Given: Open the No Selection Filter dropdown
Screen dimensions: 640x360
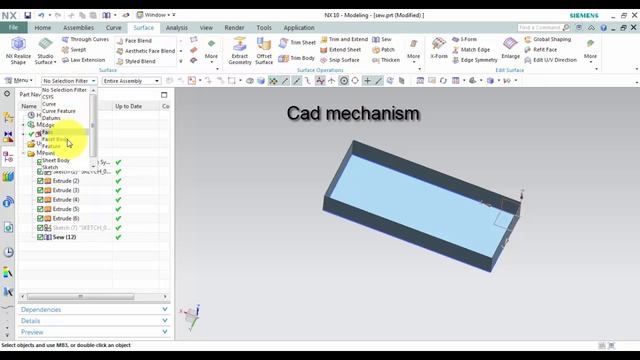Looking at the screenshot, I should [x=69, y=81].
